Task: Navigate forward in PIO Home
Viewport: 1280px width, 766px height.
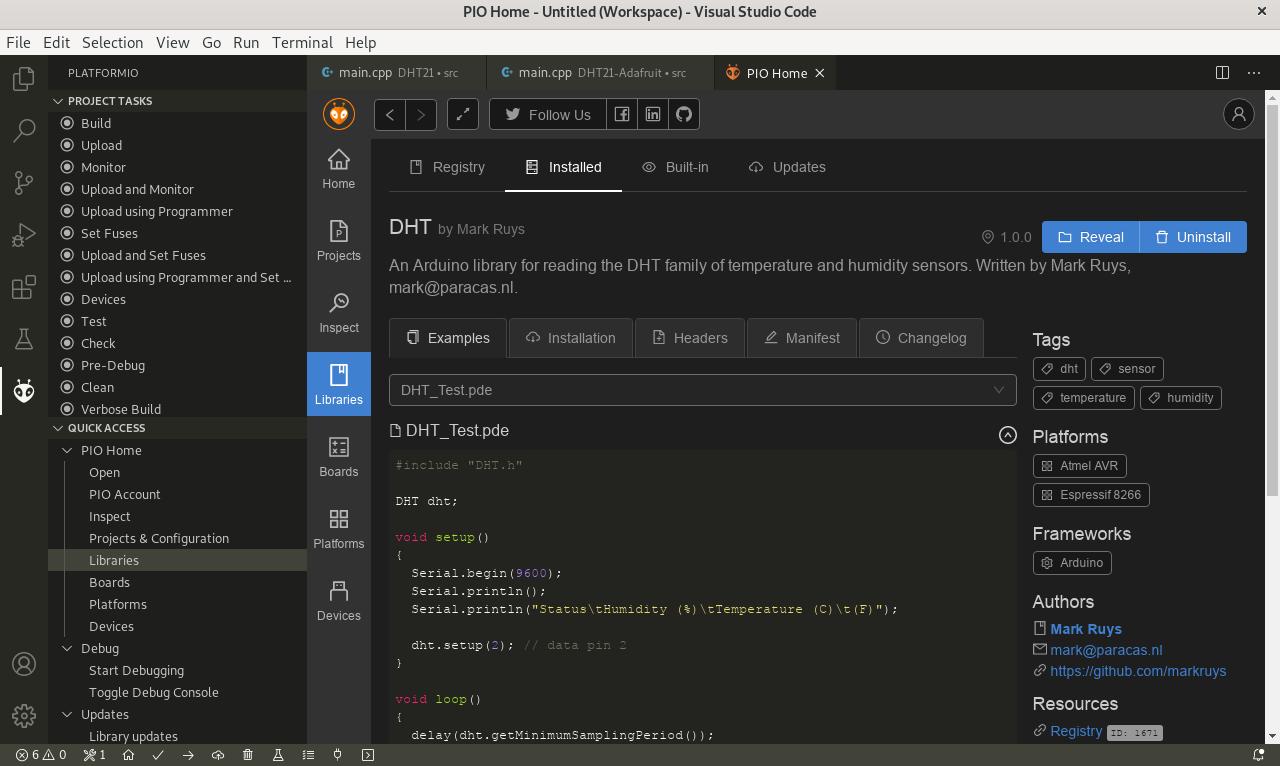Action: 421,114
